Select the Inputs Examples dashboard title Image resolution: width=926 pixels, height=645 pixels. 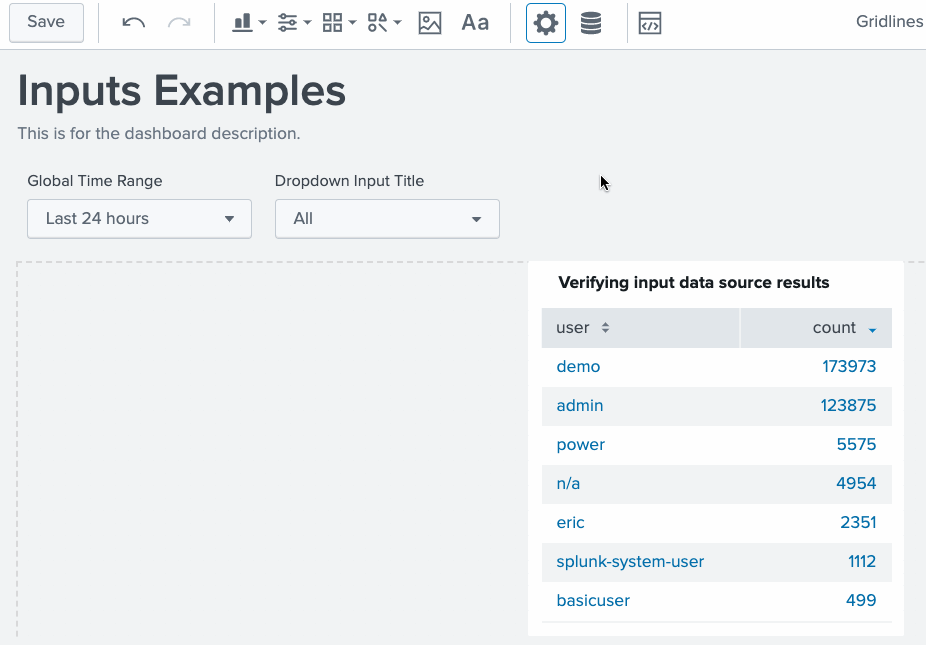point(182,91)
